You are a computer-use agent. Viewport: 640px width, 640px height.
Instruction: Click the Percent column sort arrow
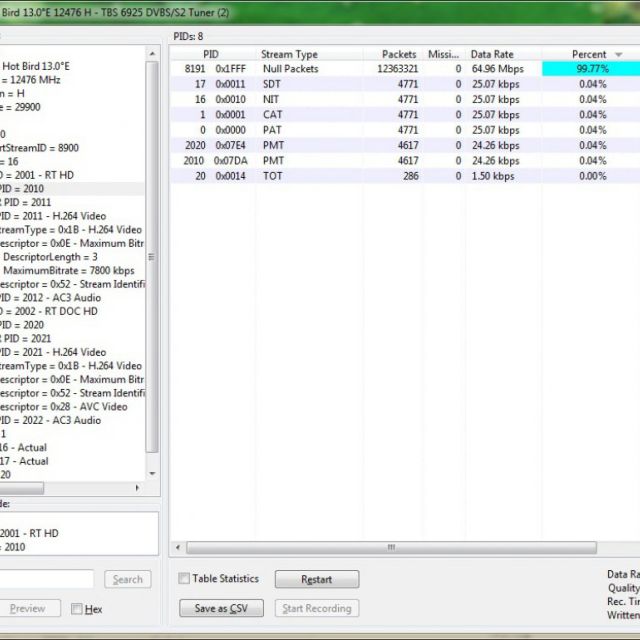pyautogui.click(x=619, y=54)
